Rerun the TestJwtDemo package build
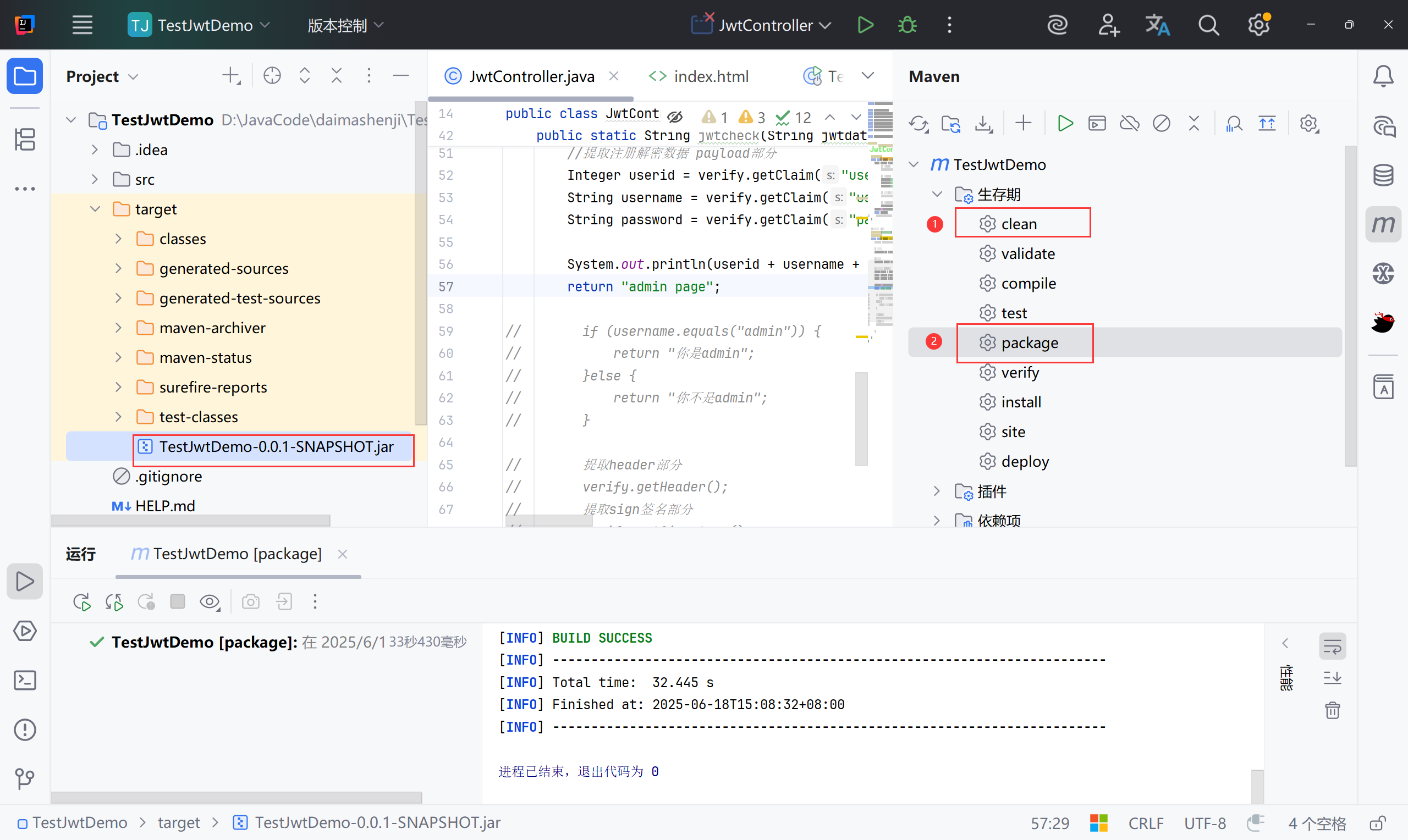1408x840 pixels. pos(82,602)
